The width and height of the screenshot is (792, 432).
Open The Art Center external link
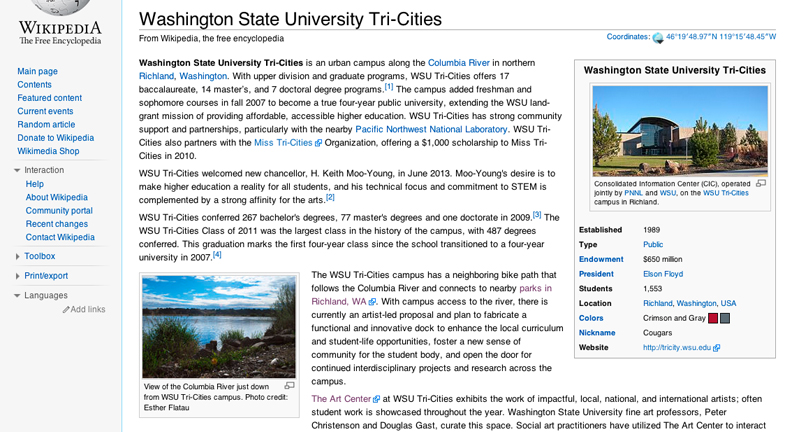341,399
